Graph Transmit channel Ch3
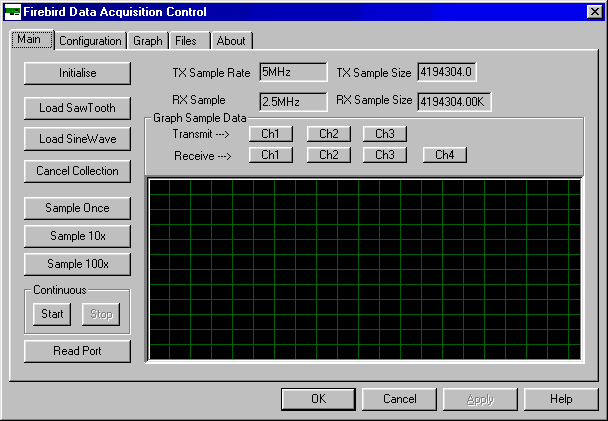The height and width of the screenshot is (421, 608). click(385, 134)
